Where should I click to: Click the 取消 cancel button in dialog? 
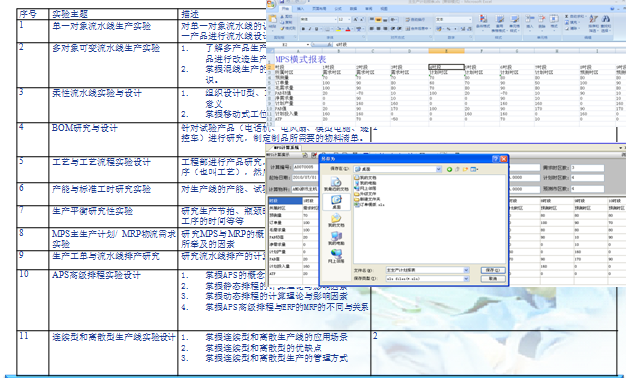(x=493, y=279)
